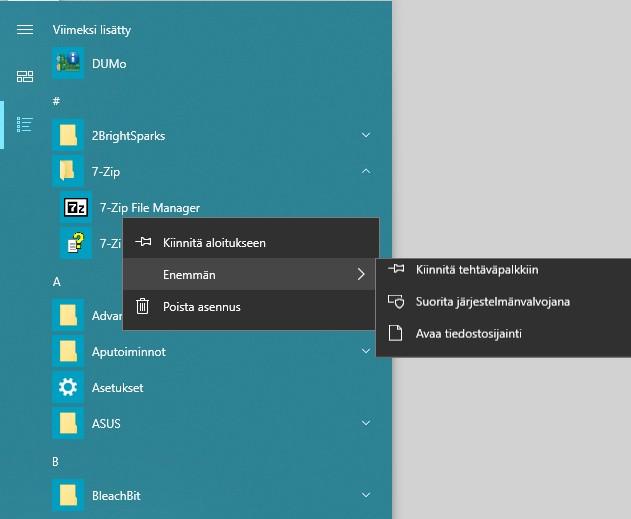
Task: Select Poista asennus menu entry
Action: (x=249, y=307)
